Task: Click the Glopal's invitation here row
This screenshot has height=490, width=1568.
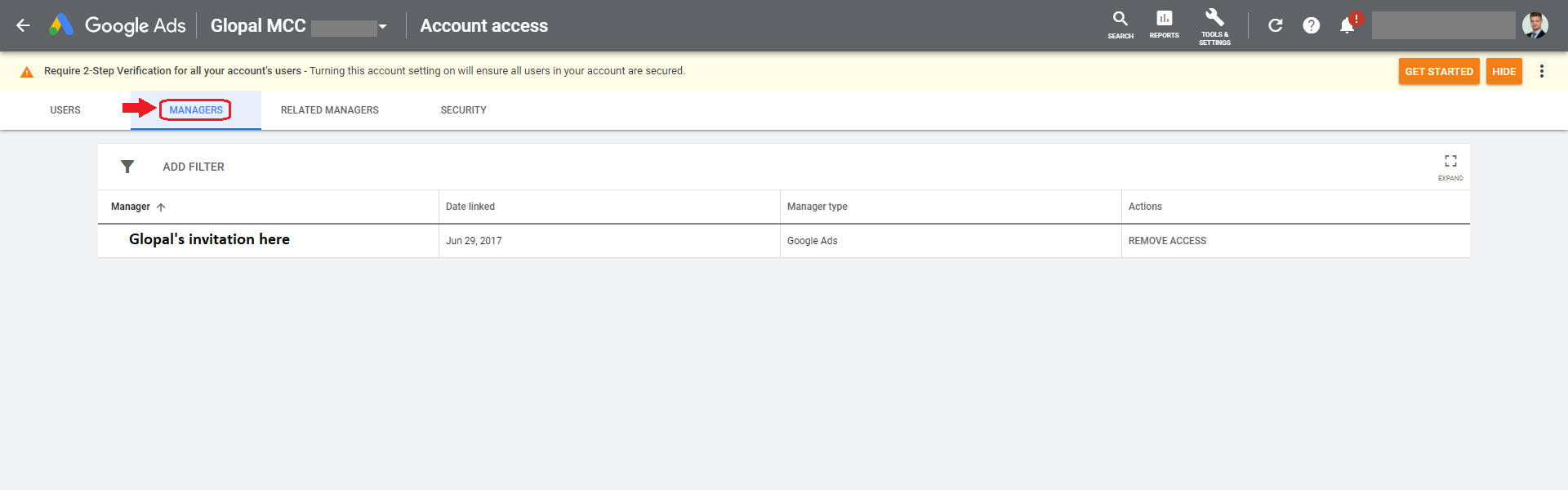Action: pos(209,239)
